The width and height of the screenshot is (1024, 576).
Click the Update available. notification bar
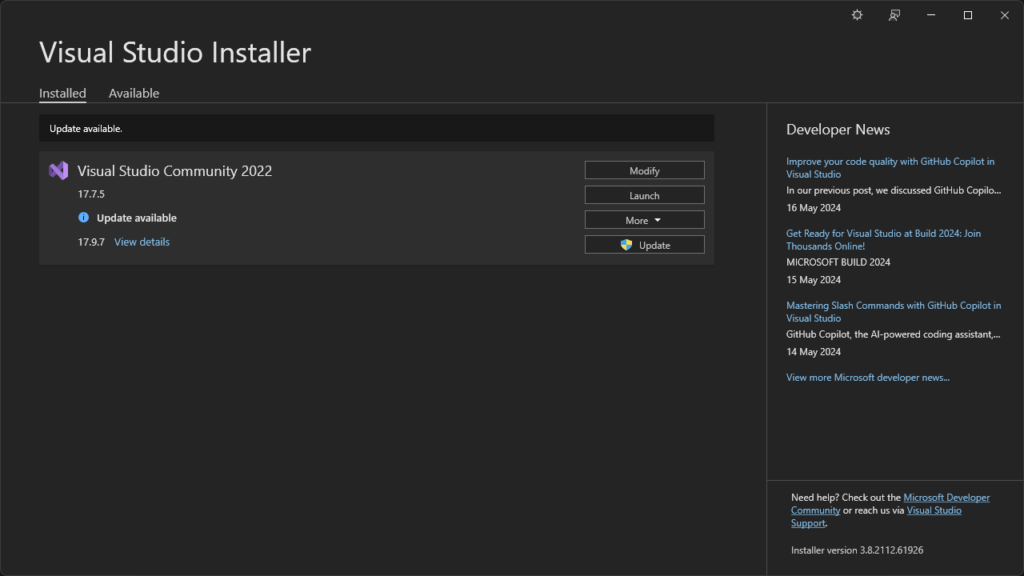[x=377, y=129]
